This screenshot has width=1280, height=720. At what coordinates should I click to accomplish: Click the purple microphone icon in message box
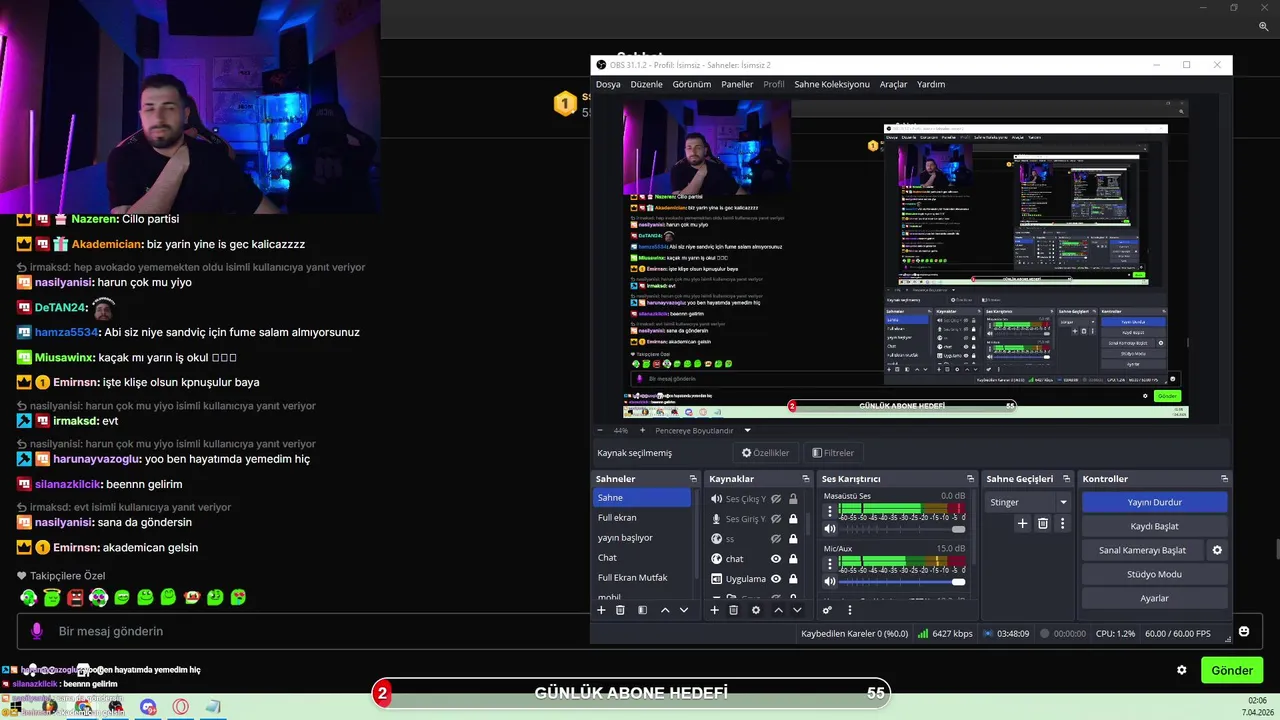(37, 631)
